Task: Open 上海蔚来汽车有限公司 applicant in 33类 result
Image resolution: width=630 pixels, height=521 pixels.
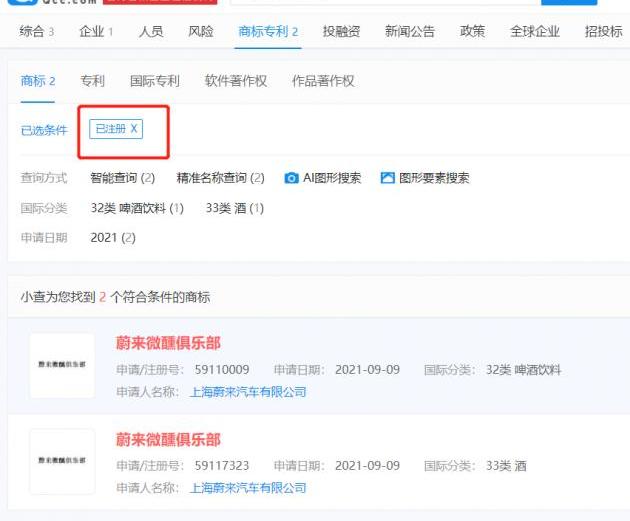Action: (x=248, y=488)
